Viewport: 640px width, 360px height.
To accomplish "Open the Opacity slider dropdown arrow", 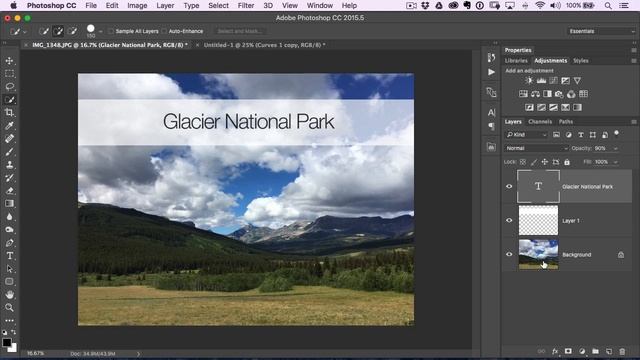I will pyautogui.click(x=616, y=149).
